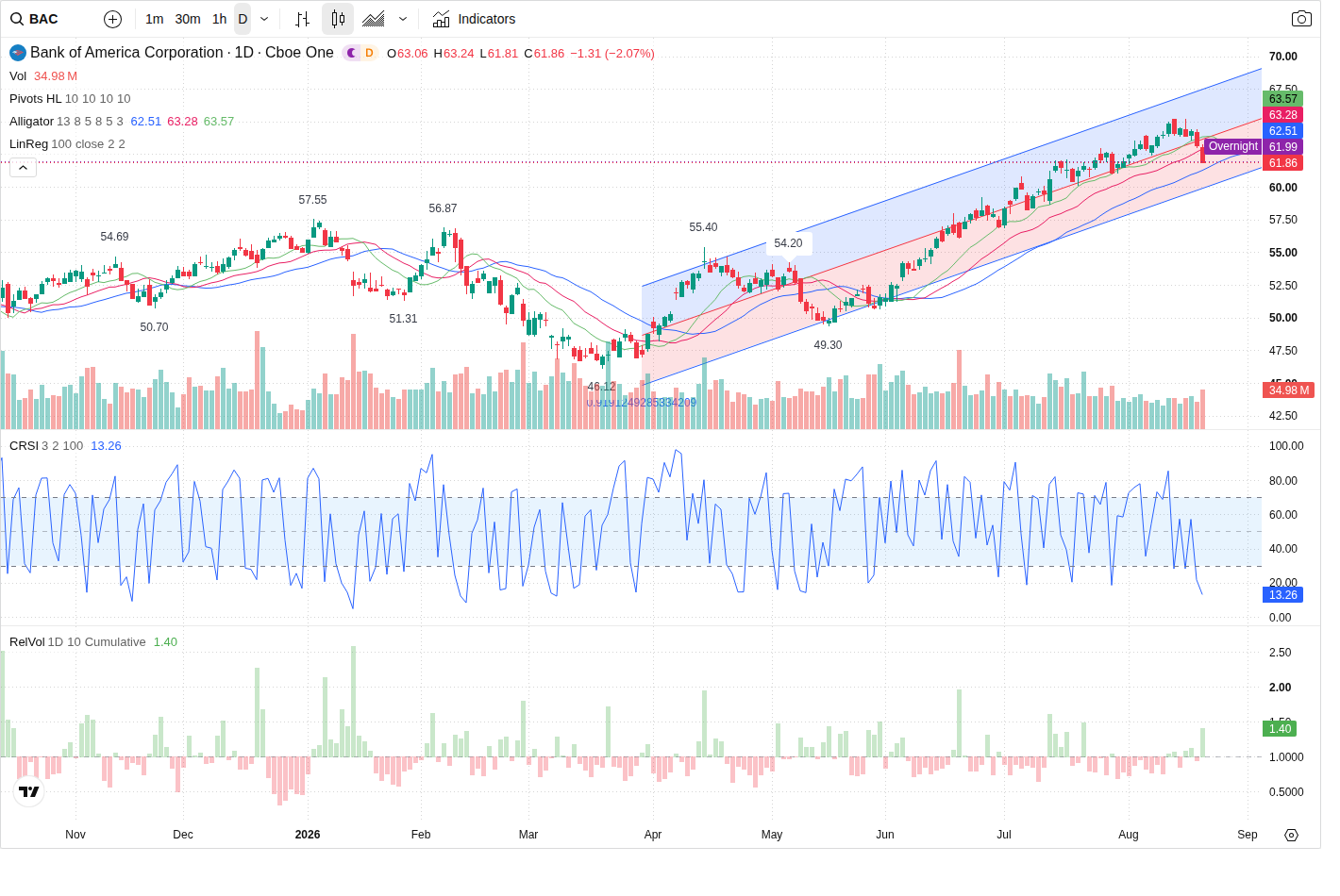Click the TradingView logo
The width and height of the screenshot is (1340, 896).
point(29,792)
